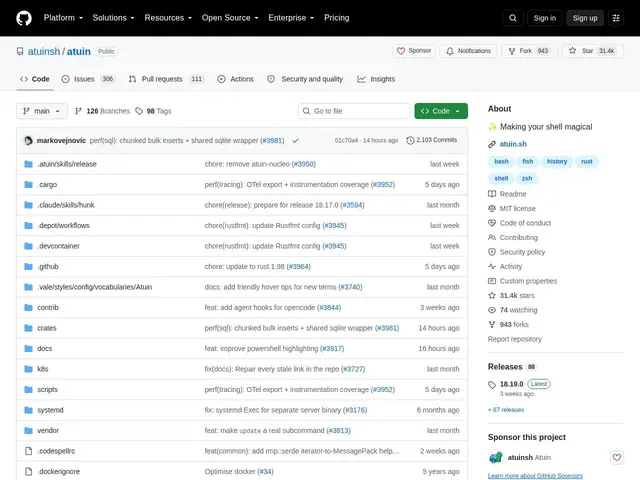Switch to the Pull requests tab
This screenshot has height=480, width=640.
(167, 79)
